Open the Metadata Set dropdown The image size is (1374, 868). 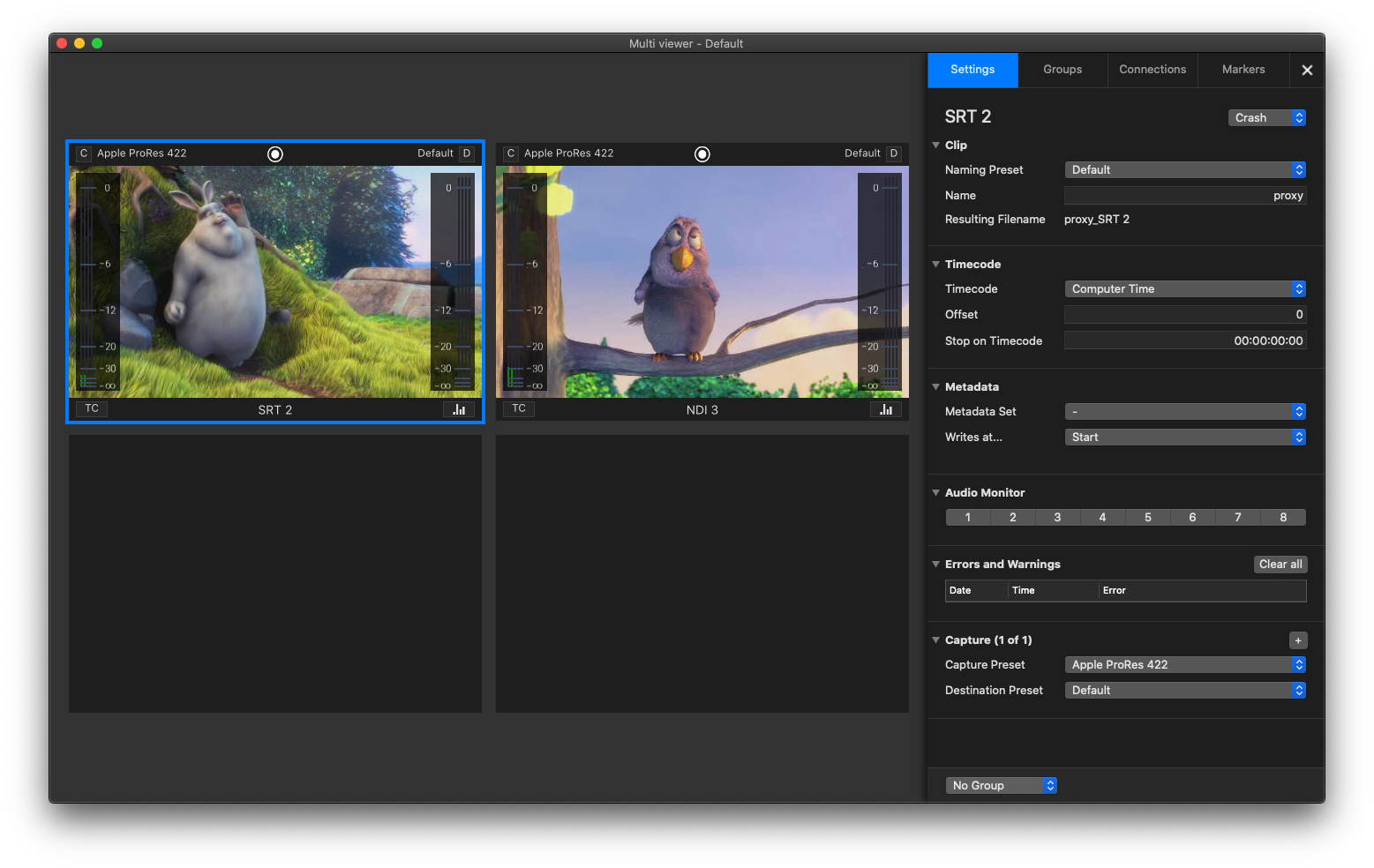[x=1185, y=412]
